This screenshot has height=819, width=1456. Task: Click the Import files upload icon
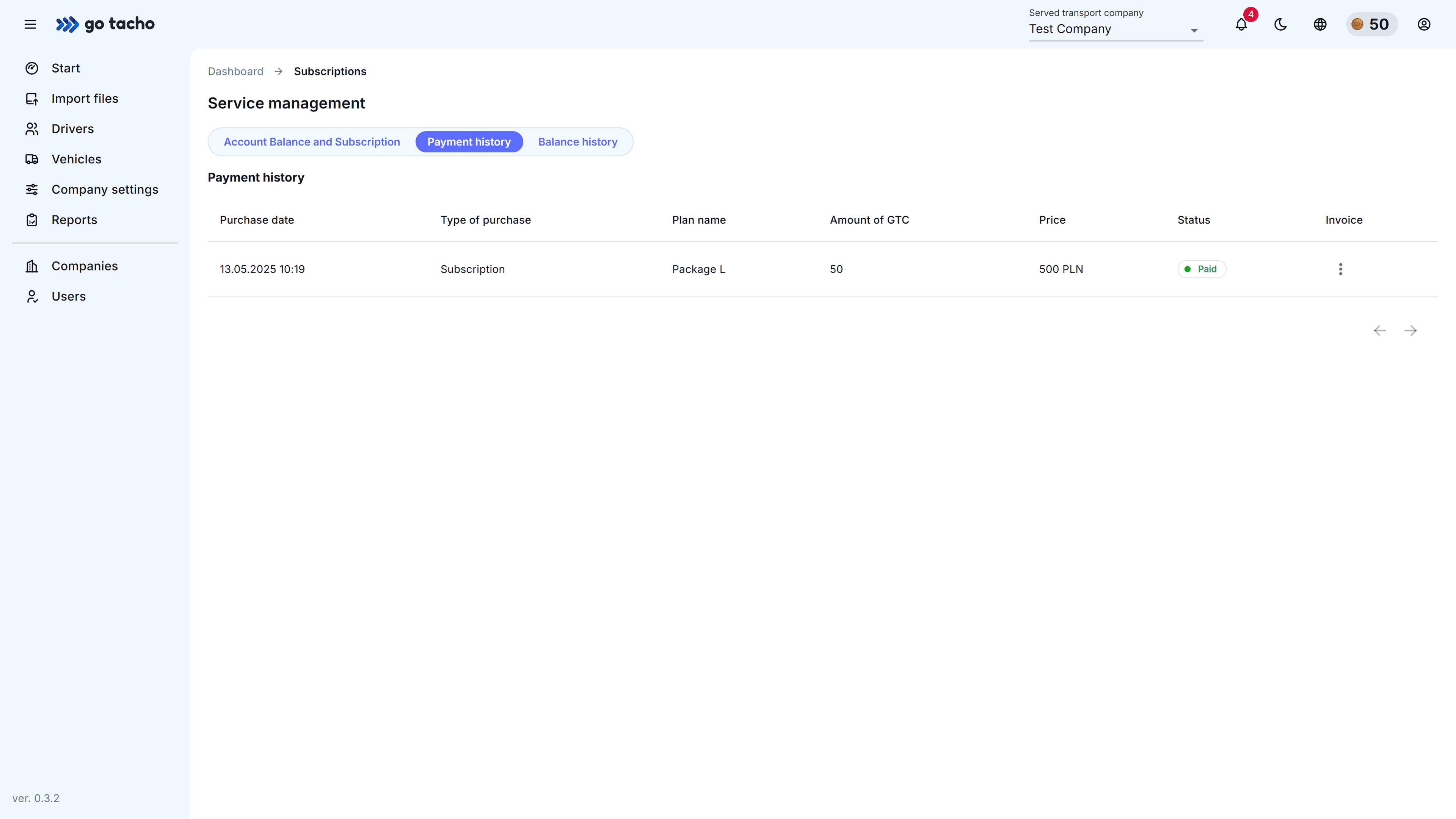click(x=32, y=99)
